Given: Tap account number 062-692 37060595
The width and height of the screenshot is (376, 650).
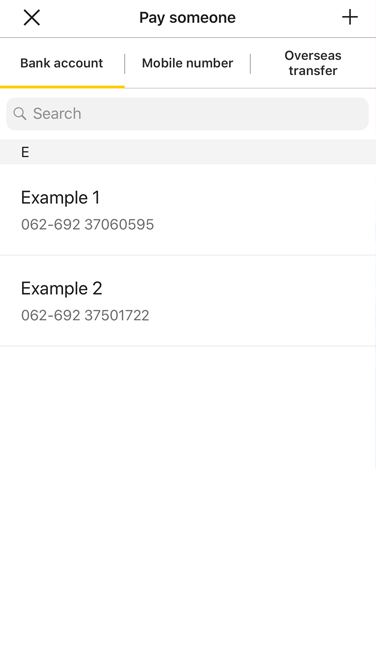Looking at the screenshot, I should click(x=87, y=224).
